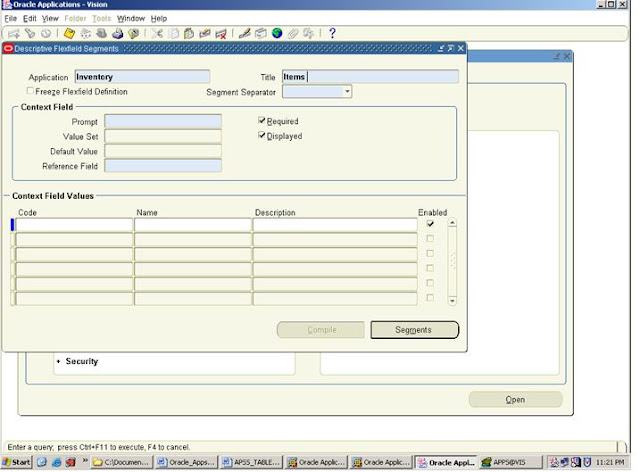This screenshot has width=640, height=472.
Task: Toggle Enabled checkbox in sixth row
Action: [x=430, y=297]
